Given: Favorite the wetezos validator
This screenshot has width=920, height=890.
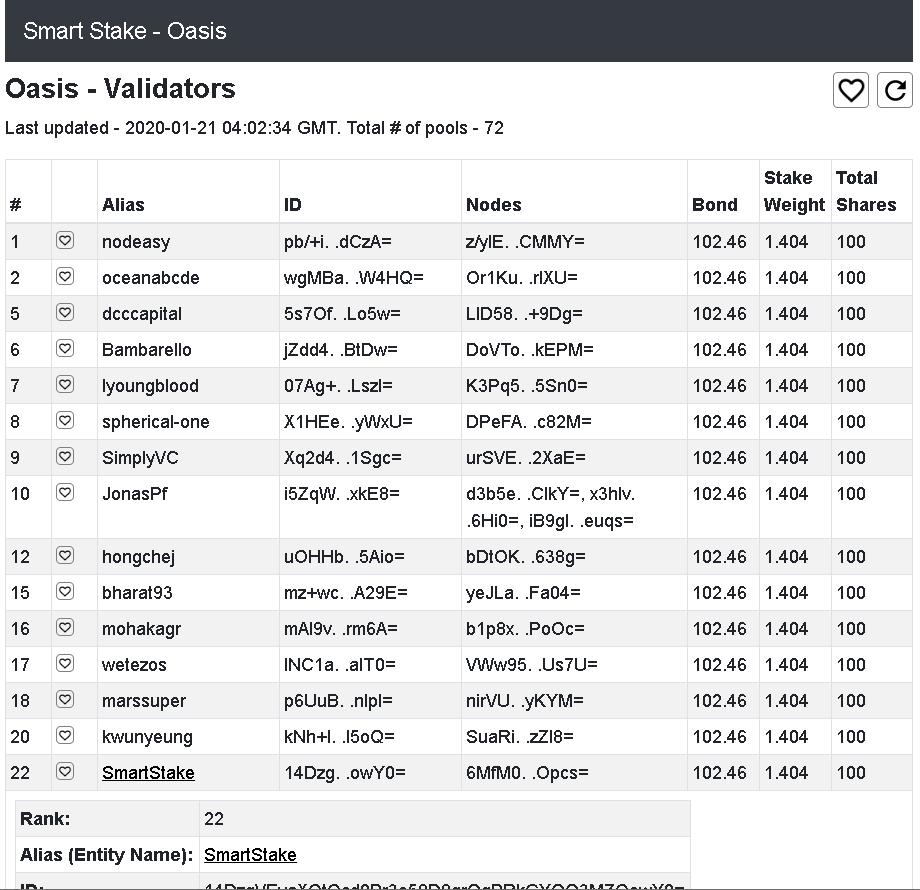Looking at the screenshot, I should click(x=65, y=664).
